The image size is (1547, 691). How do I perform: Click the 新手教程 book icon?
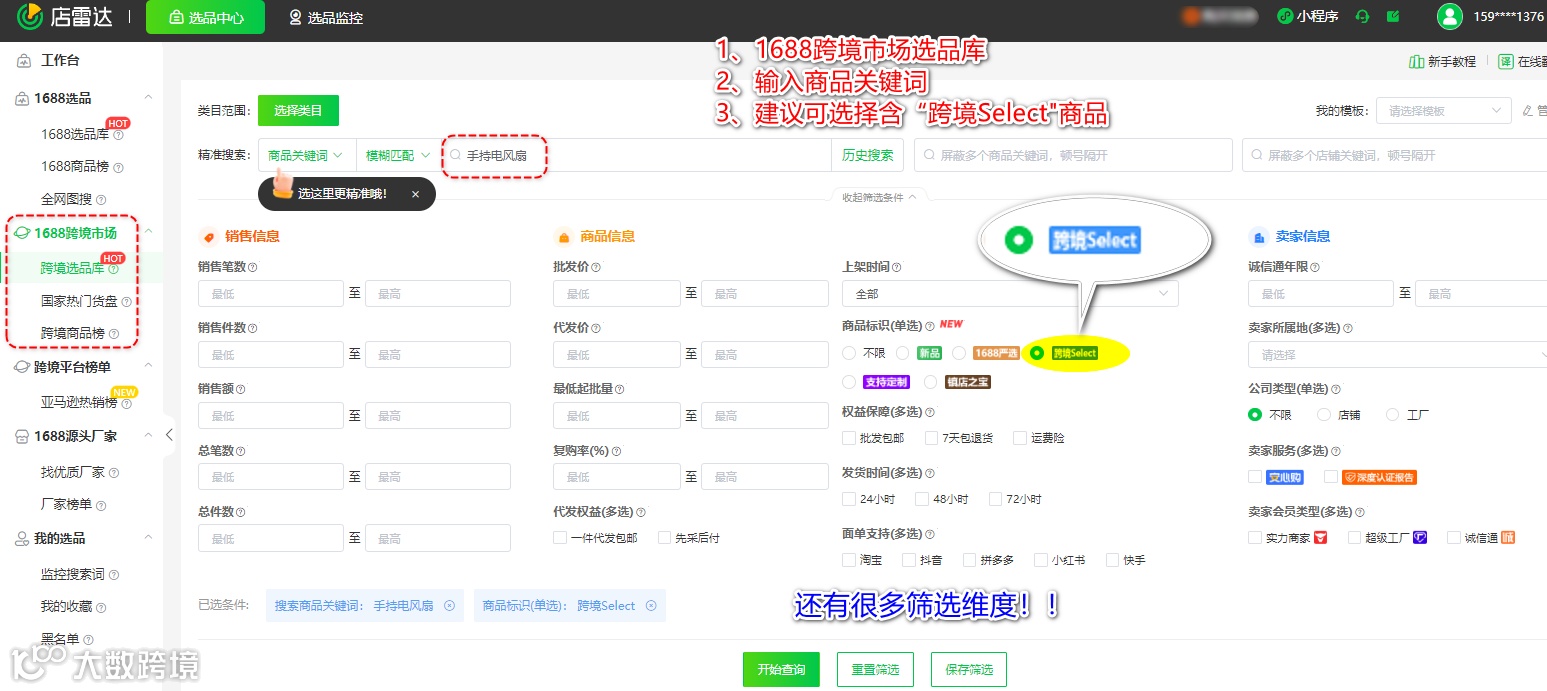pyautogui.click(x=1416, y=61)
